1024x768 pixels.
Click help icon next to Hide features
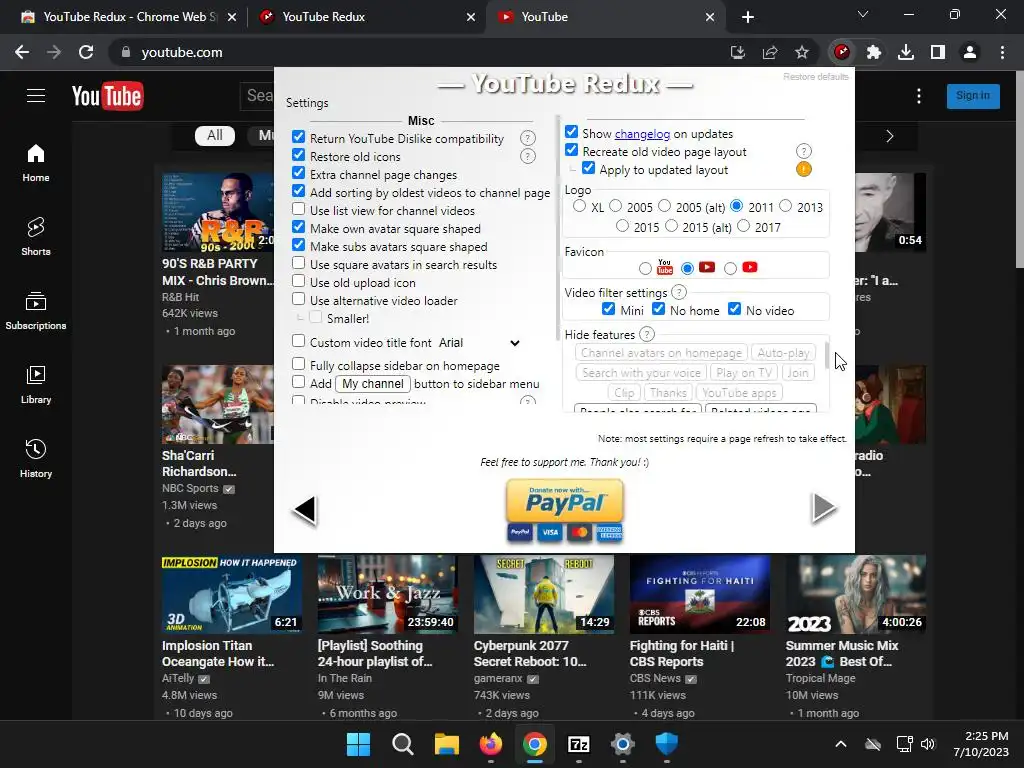click(647, 334)
